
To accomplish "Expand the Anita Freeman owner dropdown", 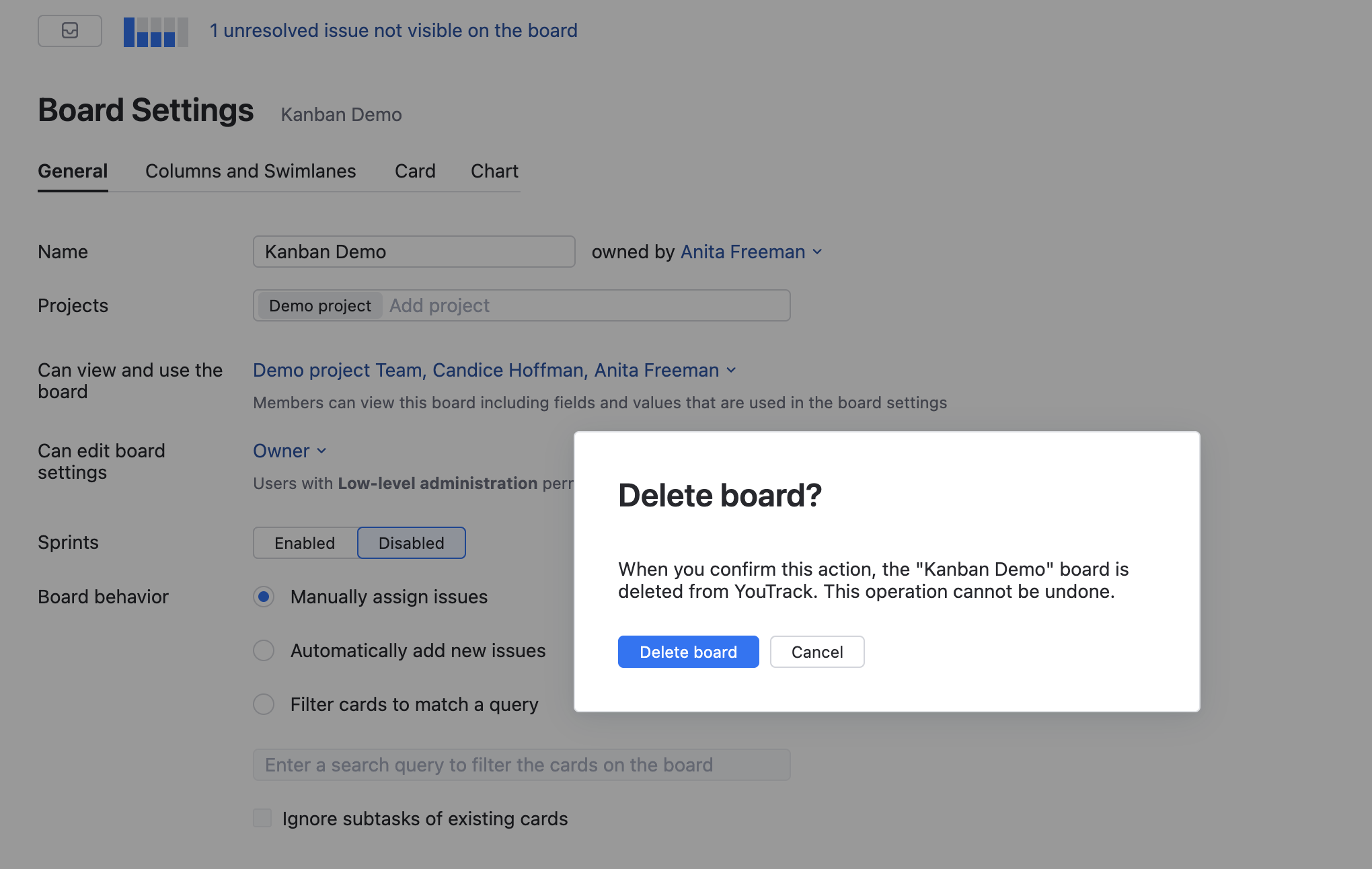I will pos(751,252).
